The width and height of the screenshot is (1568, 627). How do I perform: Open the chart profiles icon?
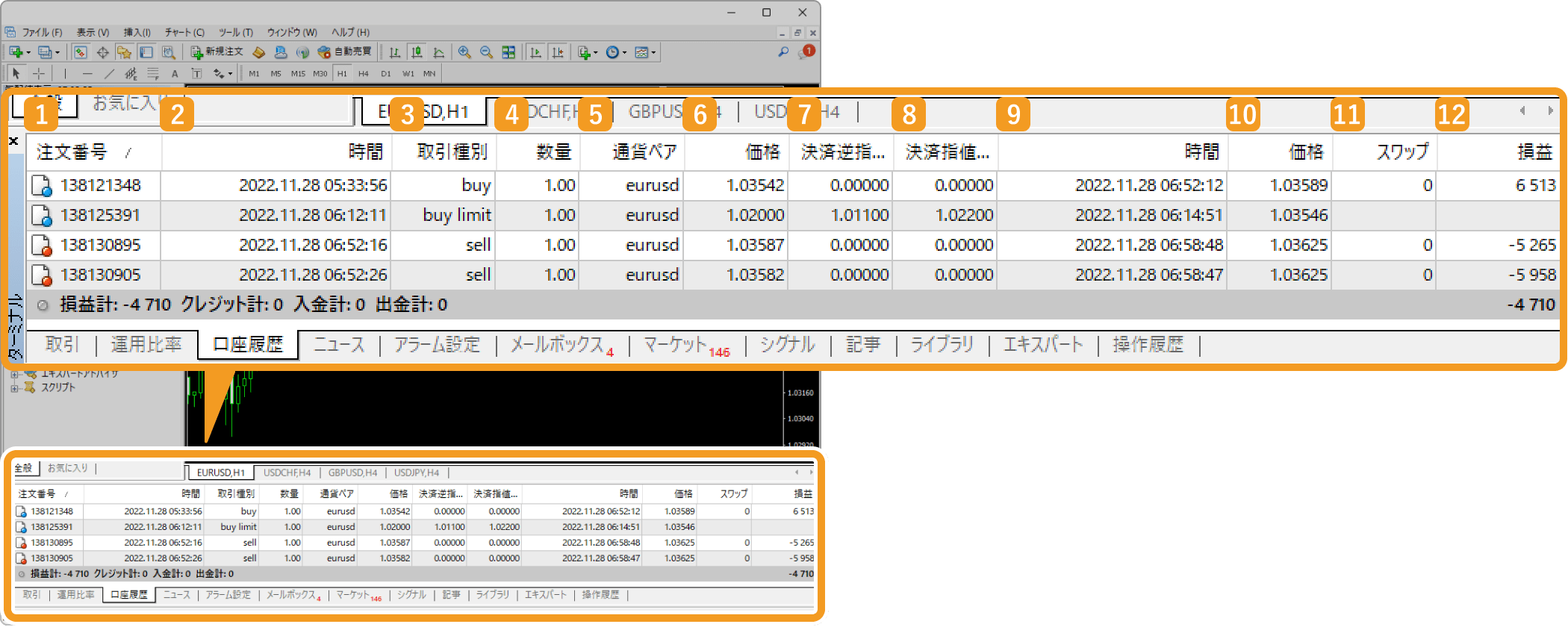point(45,52)
